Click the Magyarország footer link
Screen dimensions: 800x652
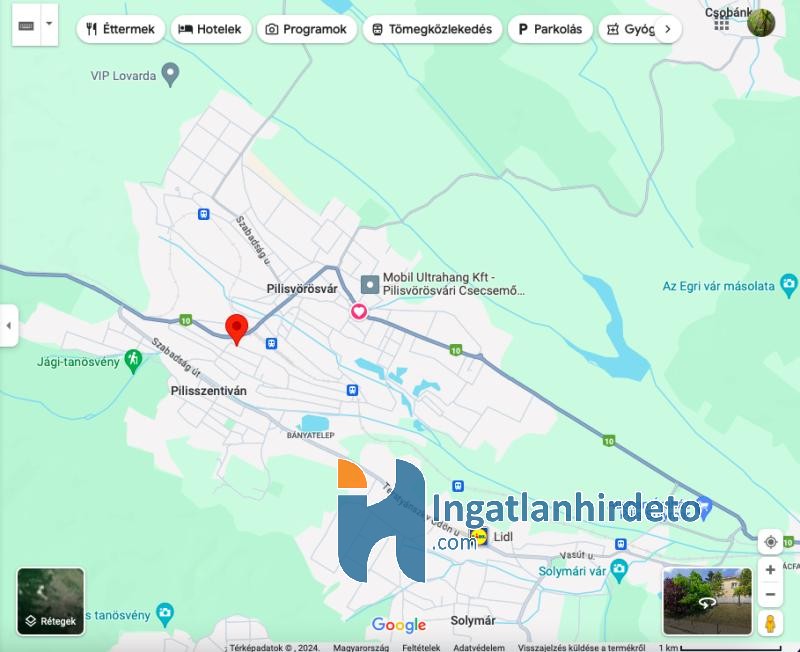[x=361, y=647]
